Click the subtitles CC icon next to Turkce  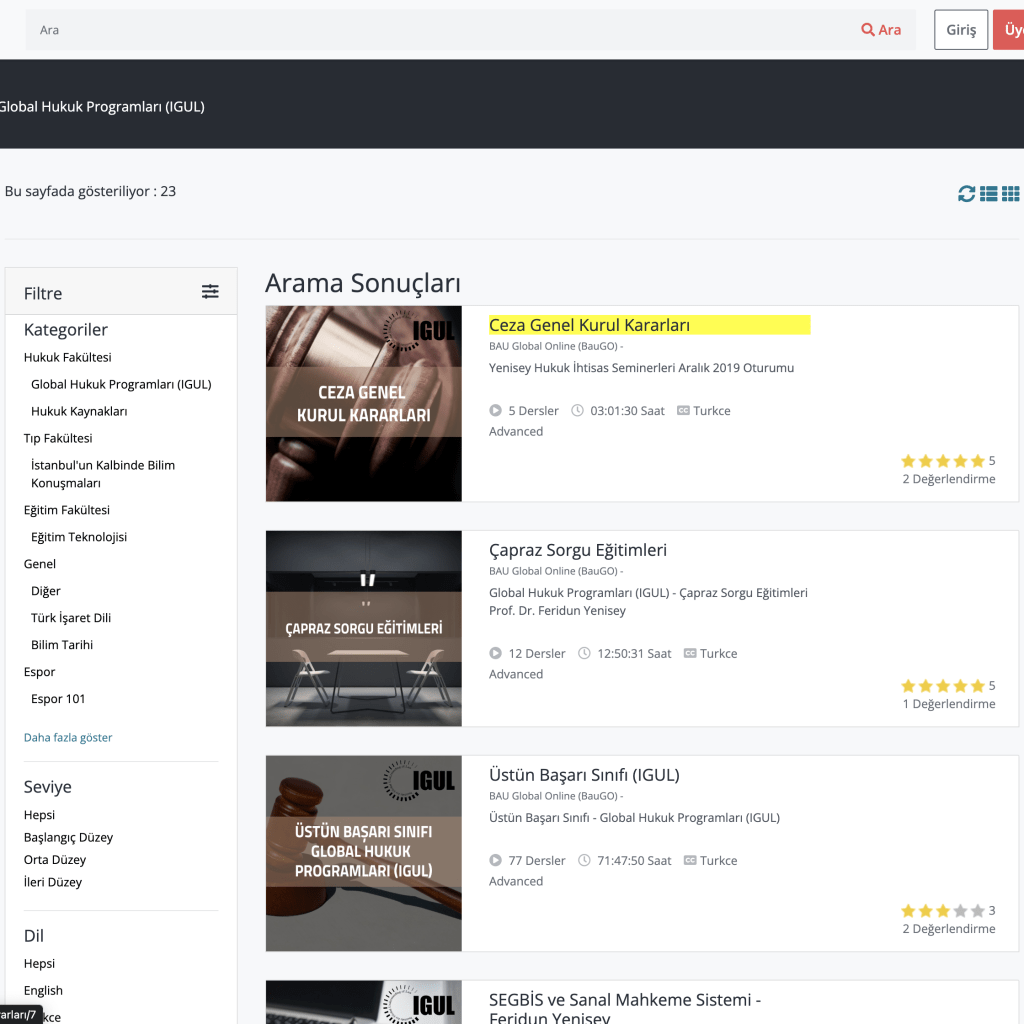[682, 410]
